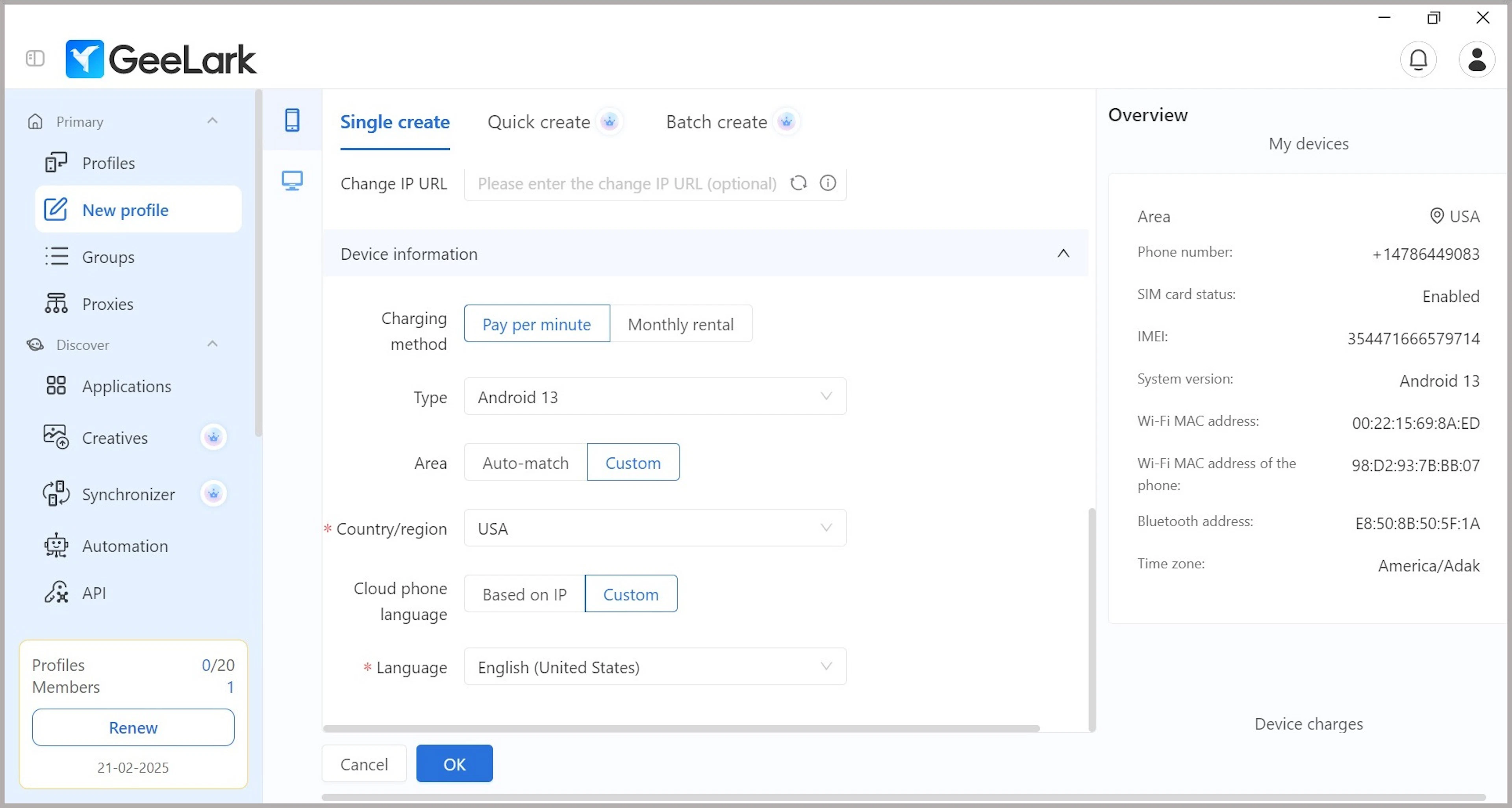
Task: Click the Renew button
Action: click(x=133, y=727)
